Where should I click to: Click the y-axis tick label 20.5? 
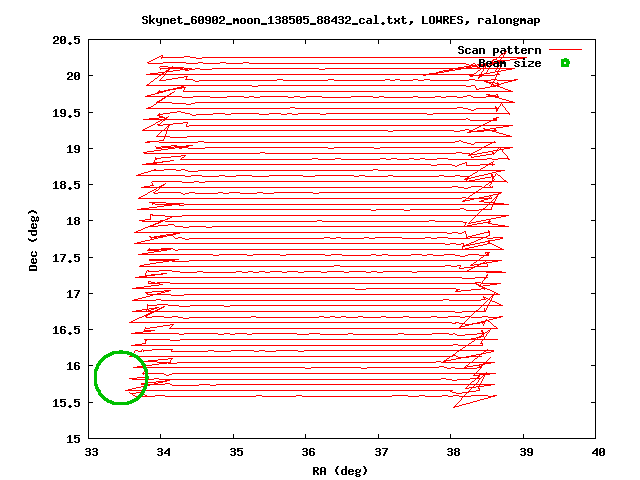pyautogui.click(x=66, y=40)
